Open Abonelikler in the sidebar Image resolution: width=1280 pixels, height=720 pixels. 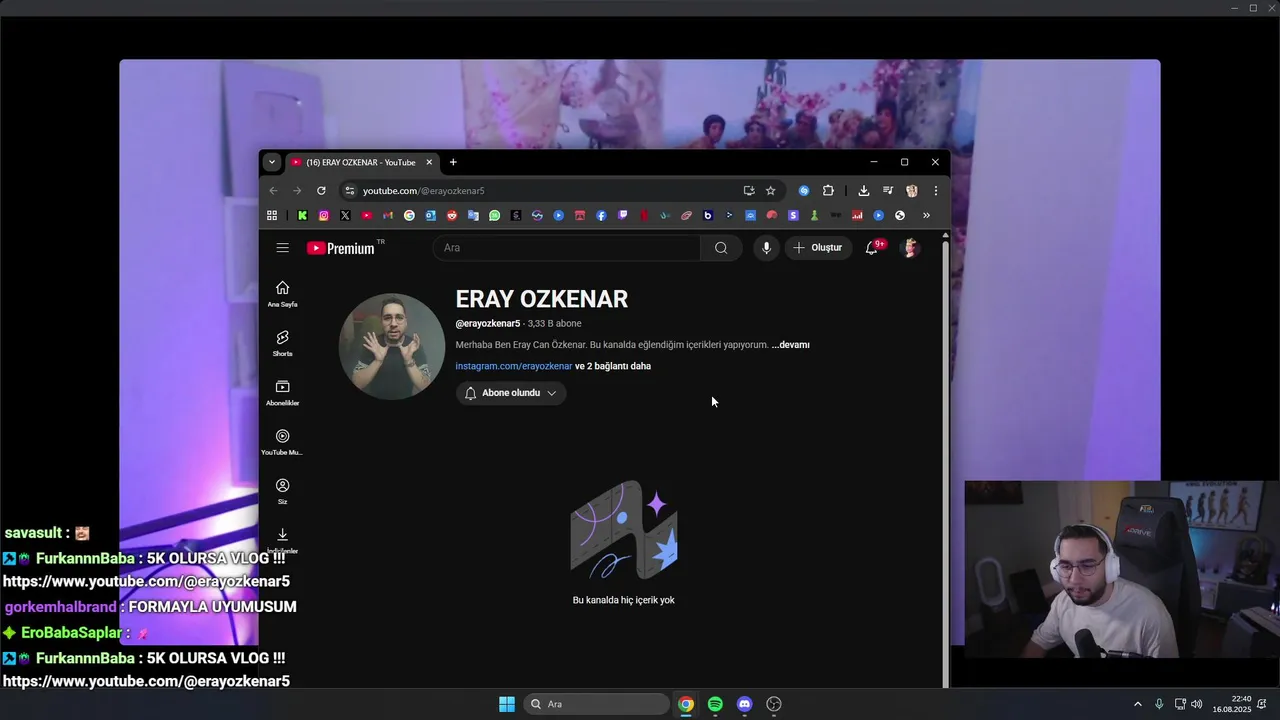pos(283,392)
